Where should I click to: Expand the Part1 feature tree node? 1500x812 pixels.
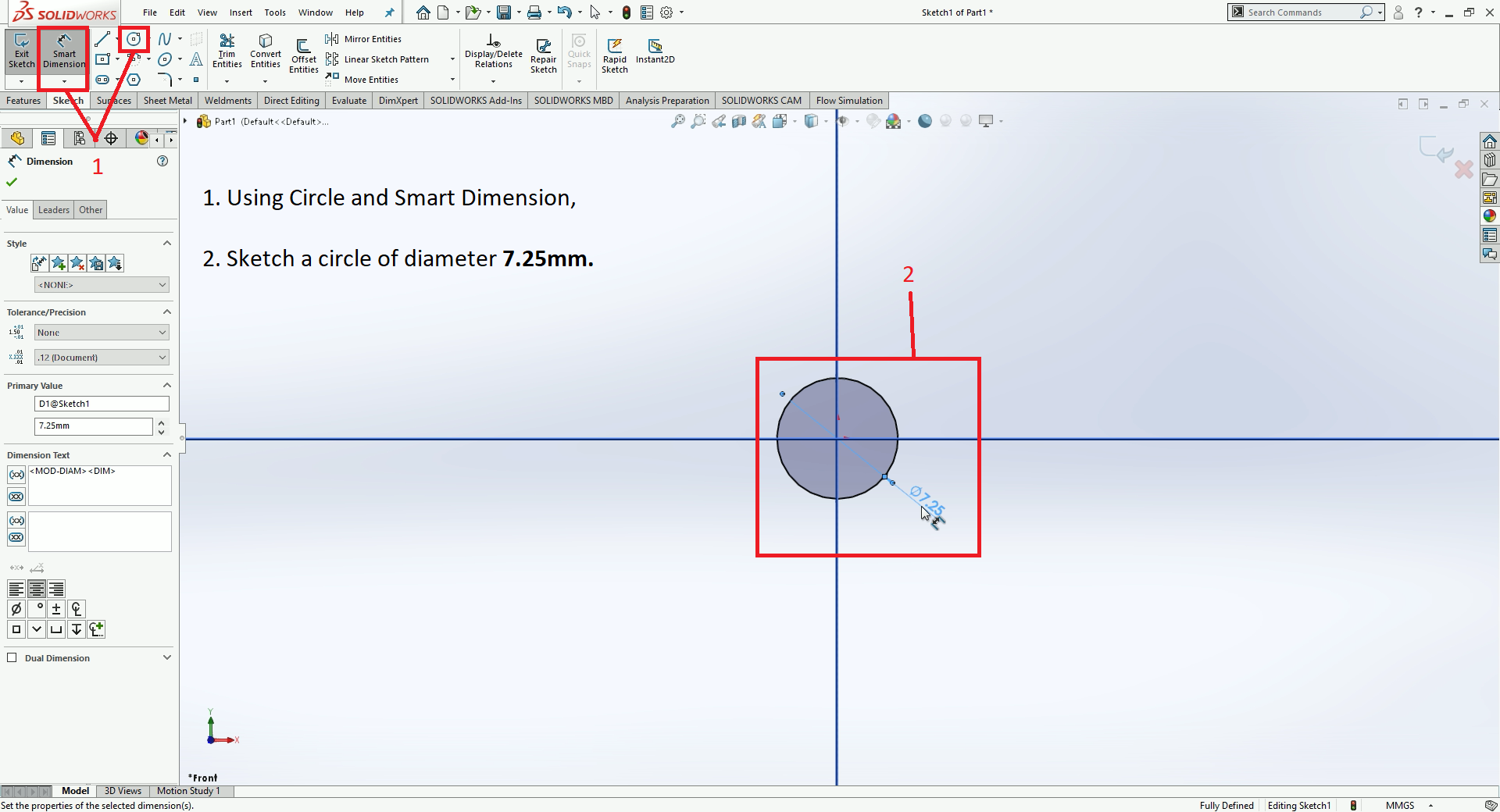pos(185,121)
